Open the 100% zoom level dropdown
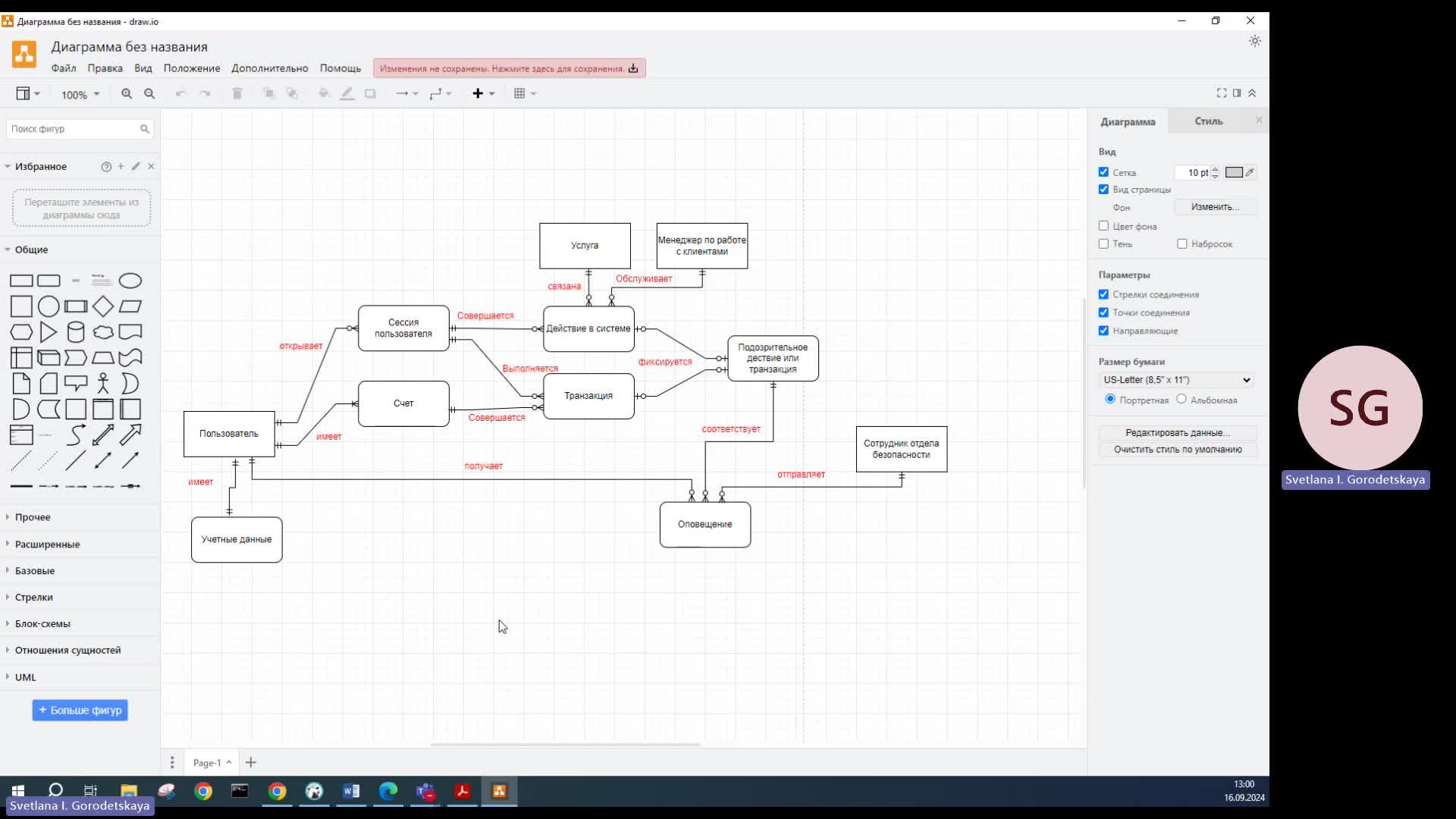 click(80, 95)
